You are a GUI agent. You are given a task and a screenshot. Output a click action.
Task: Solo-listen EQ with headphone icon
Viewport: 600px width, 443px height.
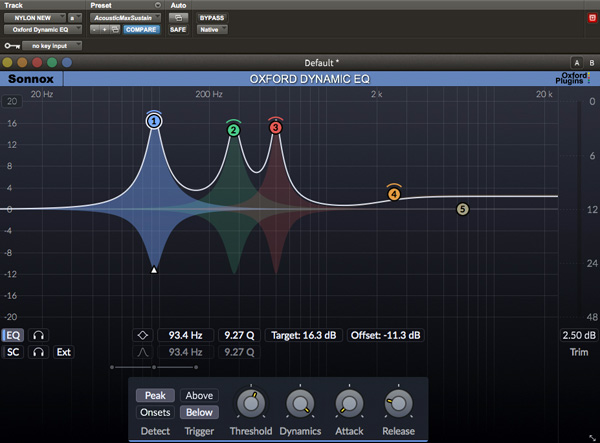point(38,336)
